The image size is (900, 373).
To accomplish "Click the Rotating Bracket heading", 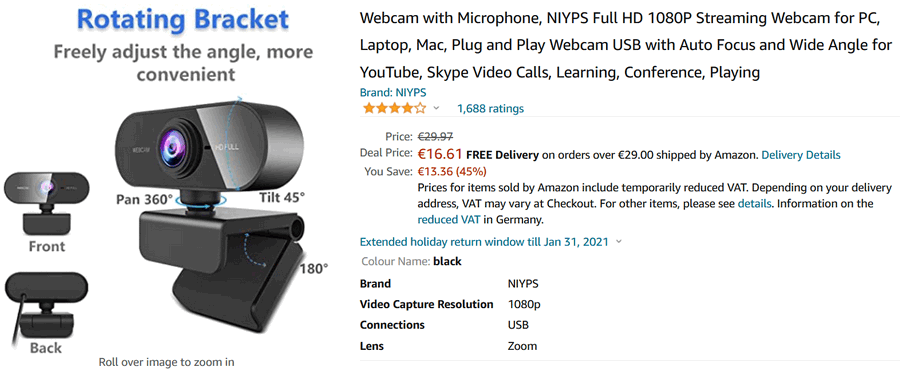I will (x=183, y=20).
